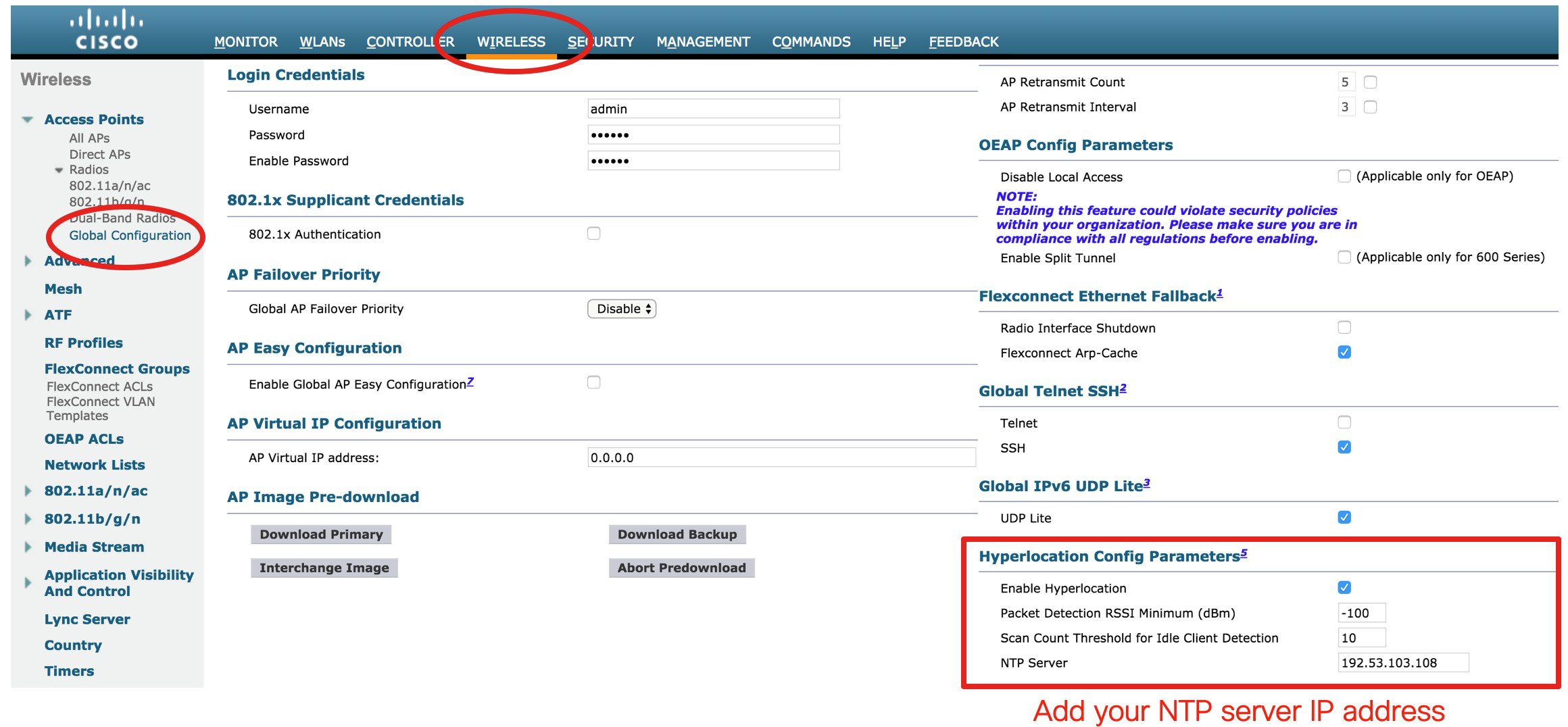Click the Interchange Image button
This screenshot has width=1568, height=727.
click(x=324, y=568)
